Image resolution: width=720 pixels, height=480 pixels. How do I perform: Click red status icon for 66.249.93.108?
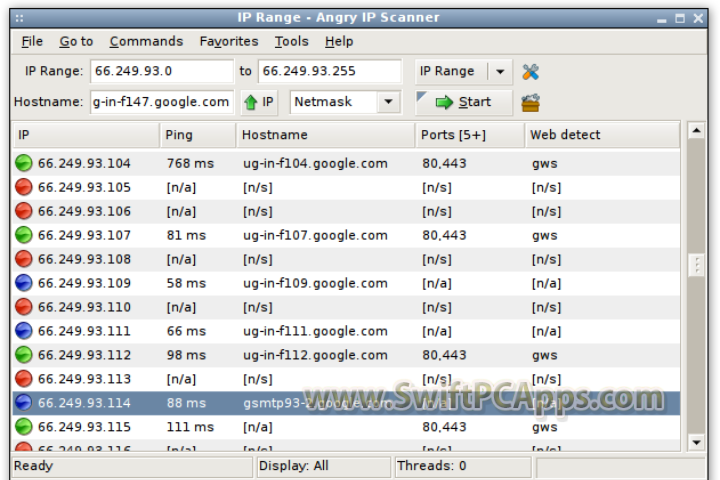[x=23, y=259]
